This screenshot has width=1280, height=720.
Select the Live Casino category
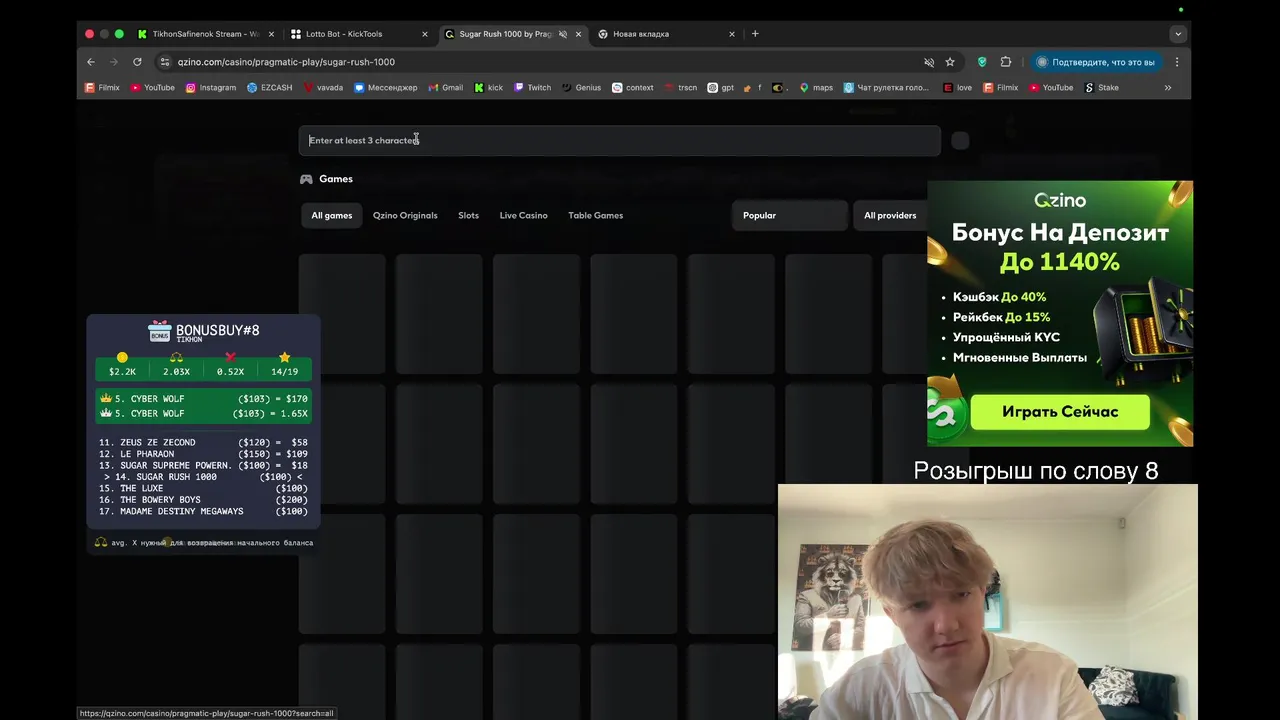[x=523, y=215]
